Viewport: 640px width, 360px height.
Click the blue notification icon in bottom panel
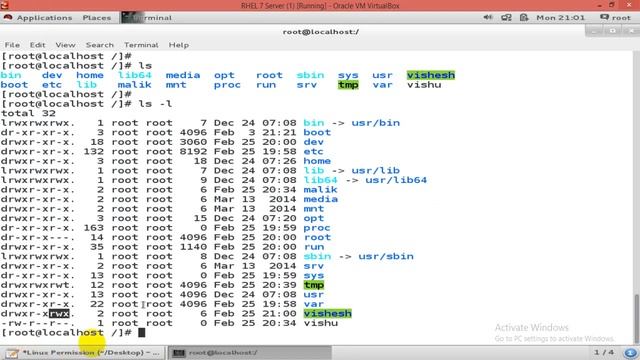pyautogui.click(x=630, y=353)
